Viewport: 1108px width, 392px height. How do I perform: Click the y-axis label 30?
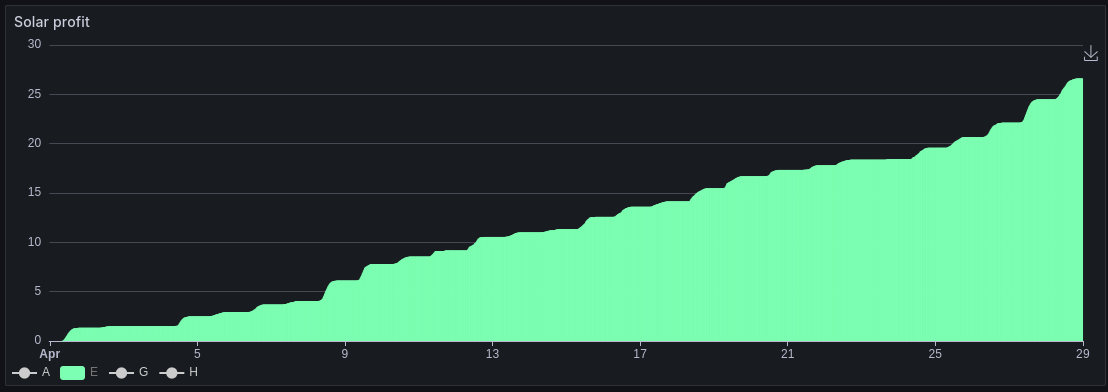point(35,44)
